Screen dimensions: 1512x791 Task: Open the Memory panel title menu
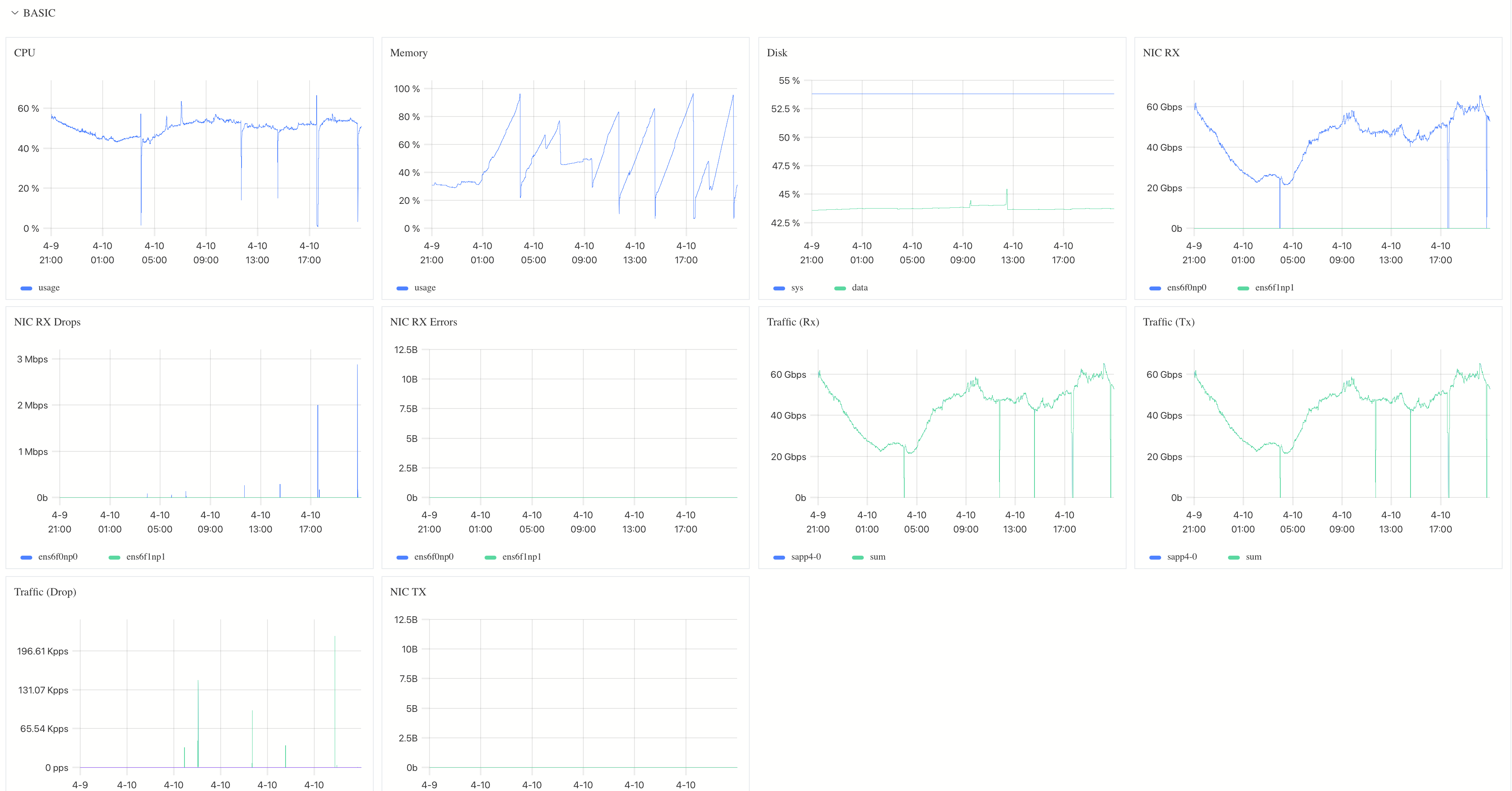409,53
